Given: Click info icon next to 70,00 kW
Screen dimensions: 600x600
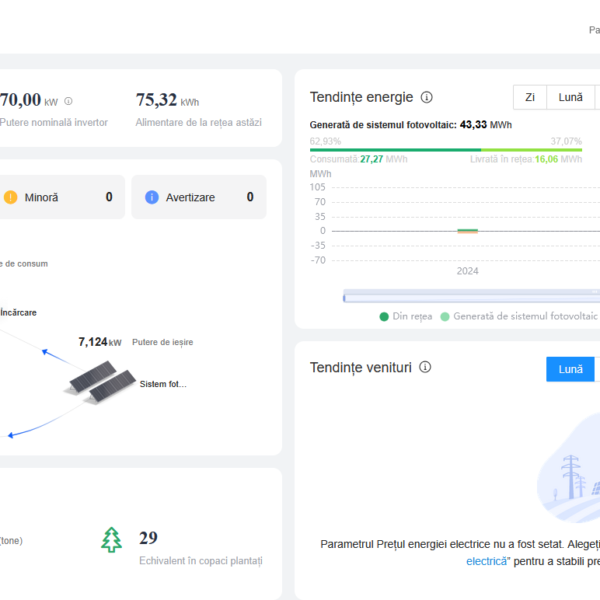Looking at the screenshot, I should (x=68, y=101).
